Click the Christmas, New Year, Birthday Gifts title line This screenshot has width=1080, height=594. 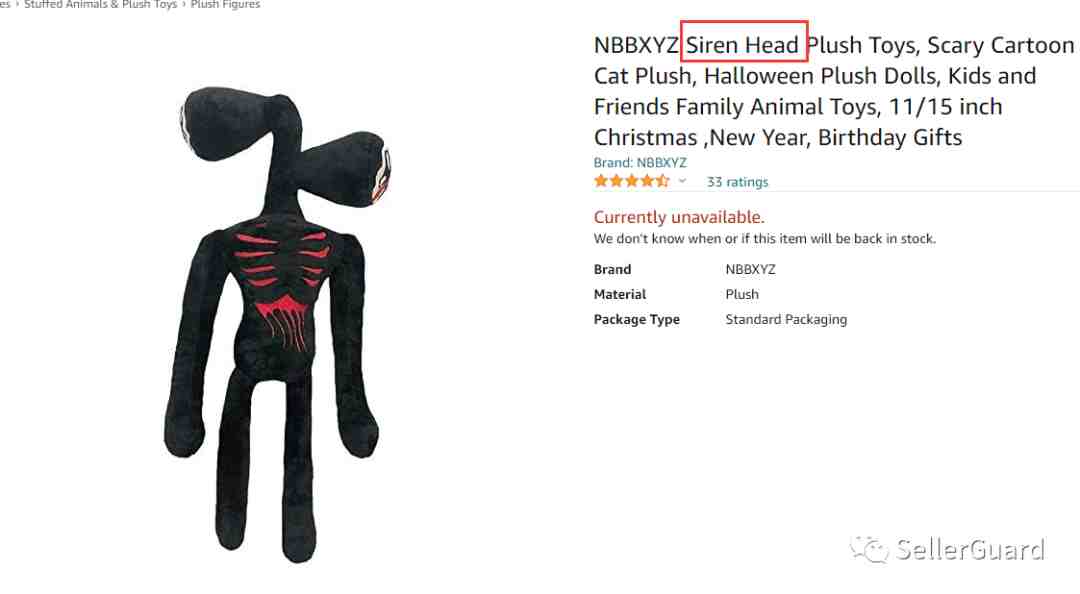[778, 137]
